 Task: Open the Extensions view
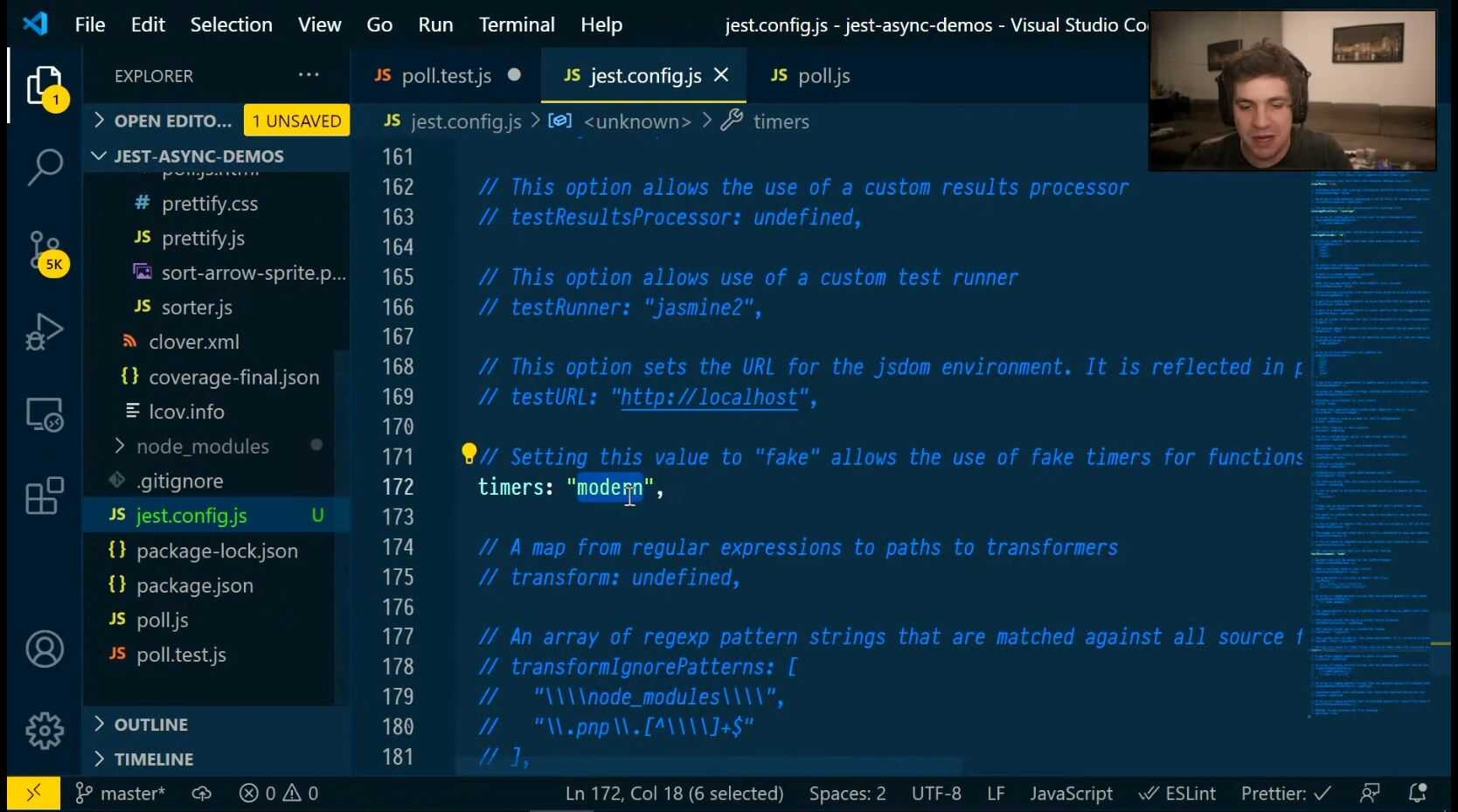[45, 496]
